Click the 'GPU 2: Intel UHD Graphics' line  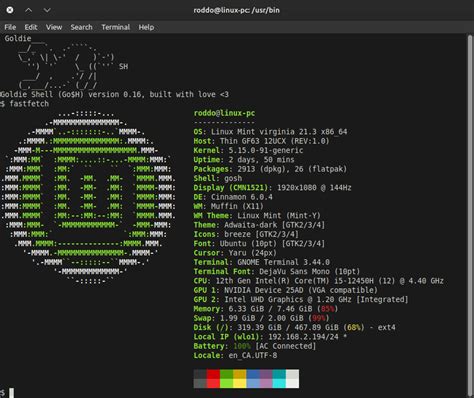click(301, 300)
